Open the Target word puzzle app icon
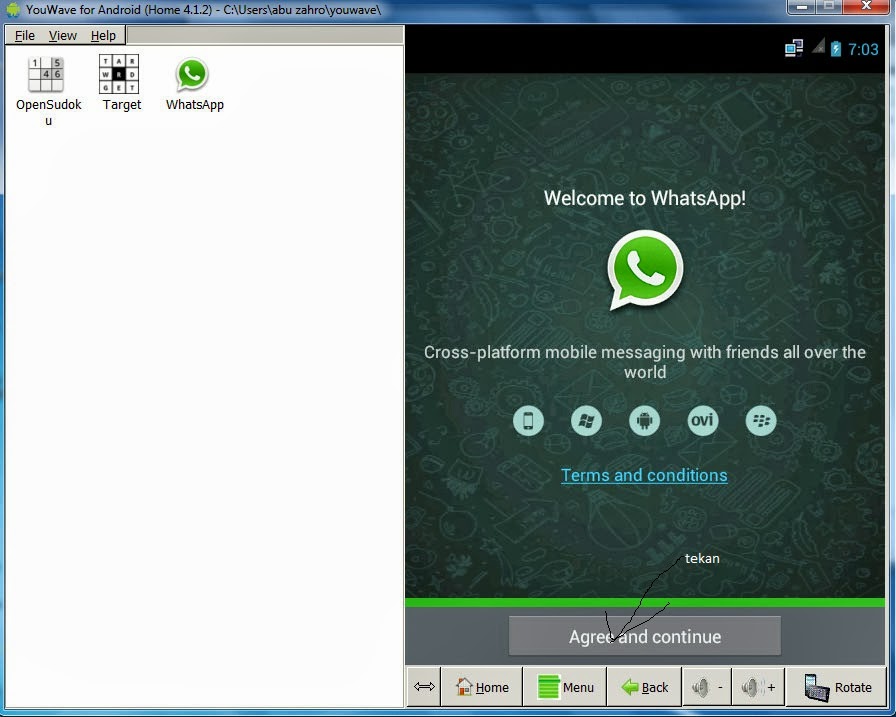 (x=119, y=74)
